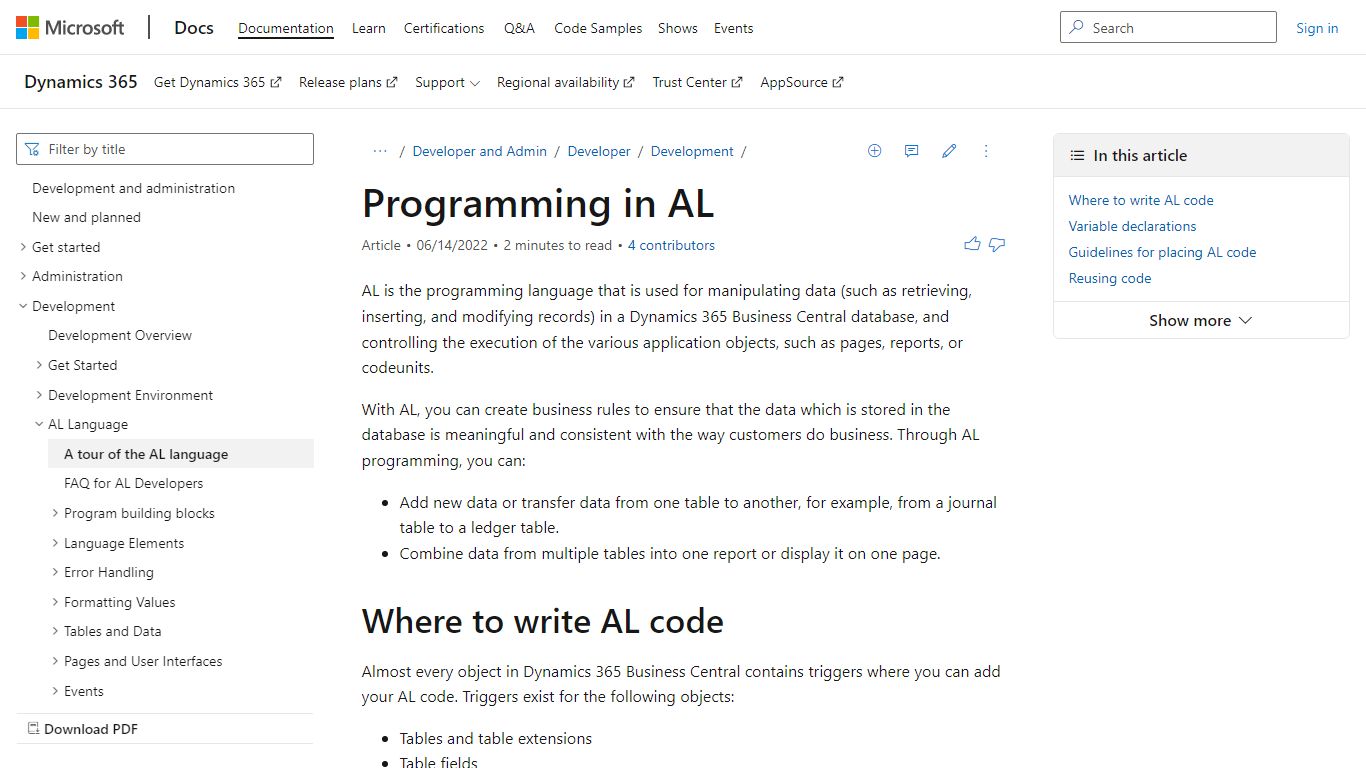This screenshot has height=768, width=1366.
Task: Click the feedback comment icon
Action: click(x=911, y=151)
